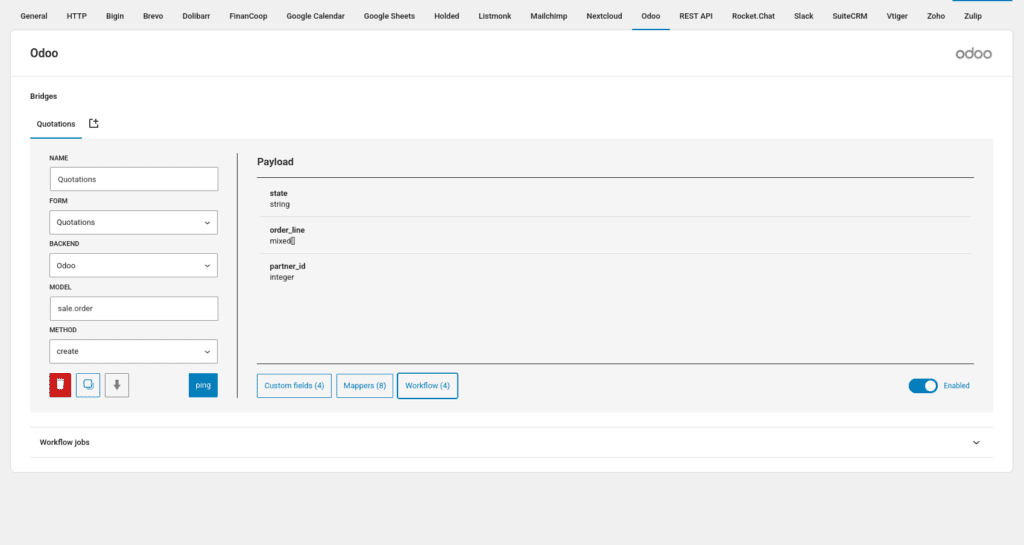Open the Vtiger tab
Image resolution: width=1024 pixels, height=545 pixels.
click(x=897, y=16)
